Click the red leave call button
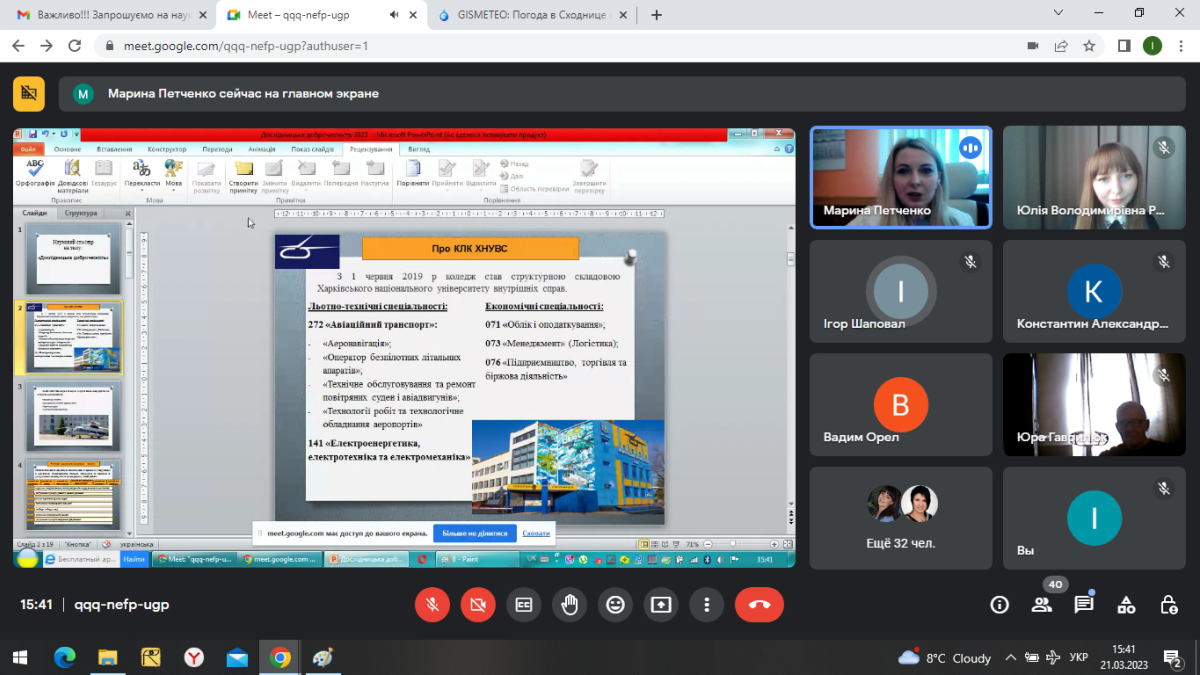This screenshot has height=675, width=1200. [x=759, y=605]
